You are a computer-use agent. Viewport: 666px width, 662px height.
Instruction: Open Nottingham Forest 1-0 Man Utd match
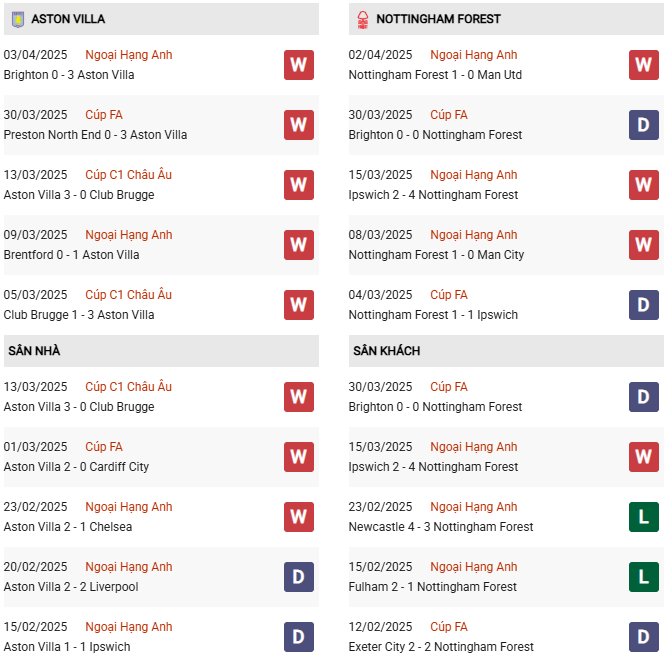pyautogui.click(x=435, y=75)
